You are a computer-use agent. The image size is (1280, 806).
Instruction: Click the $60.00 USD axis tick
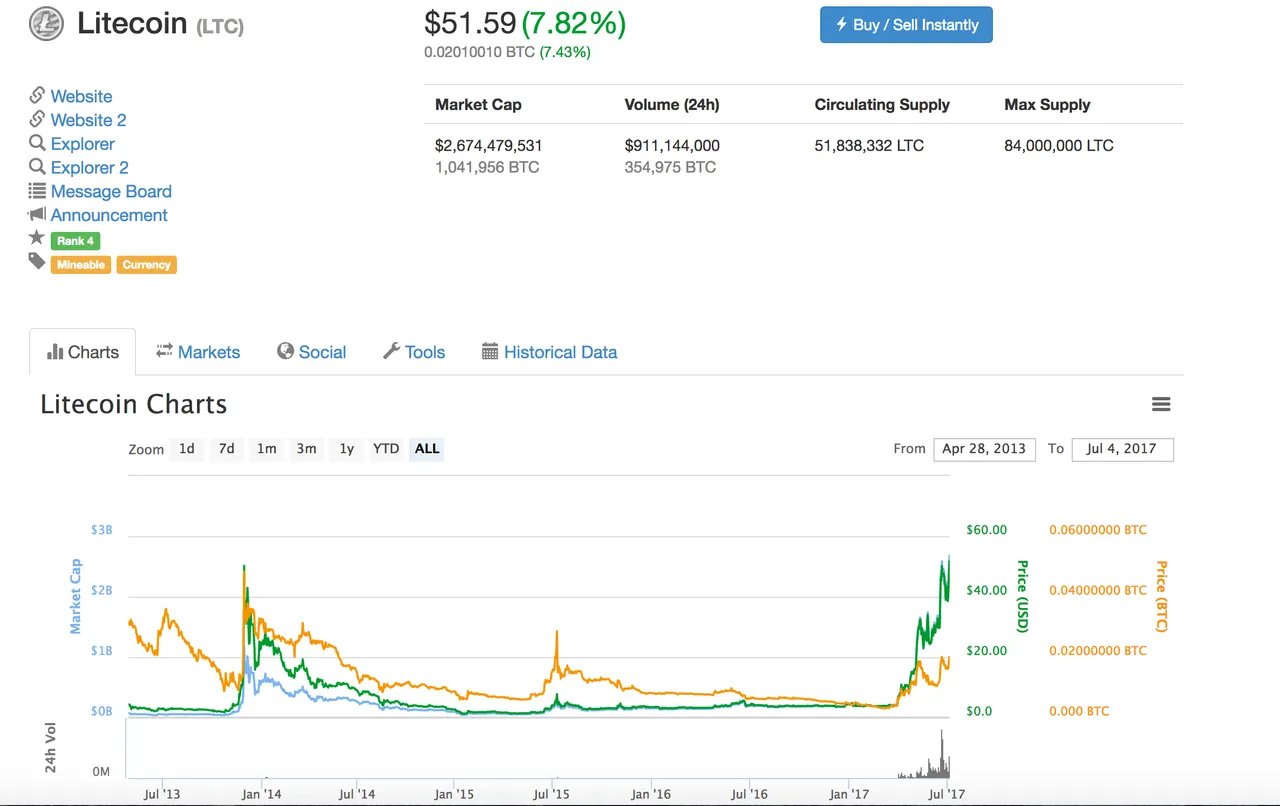coord(987,530)
